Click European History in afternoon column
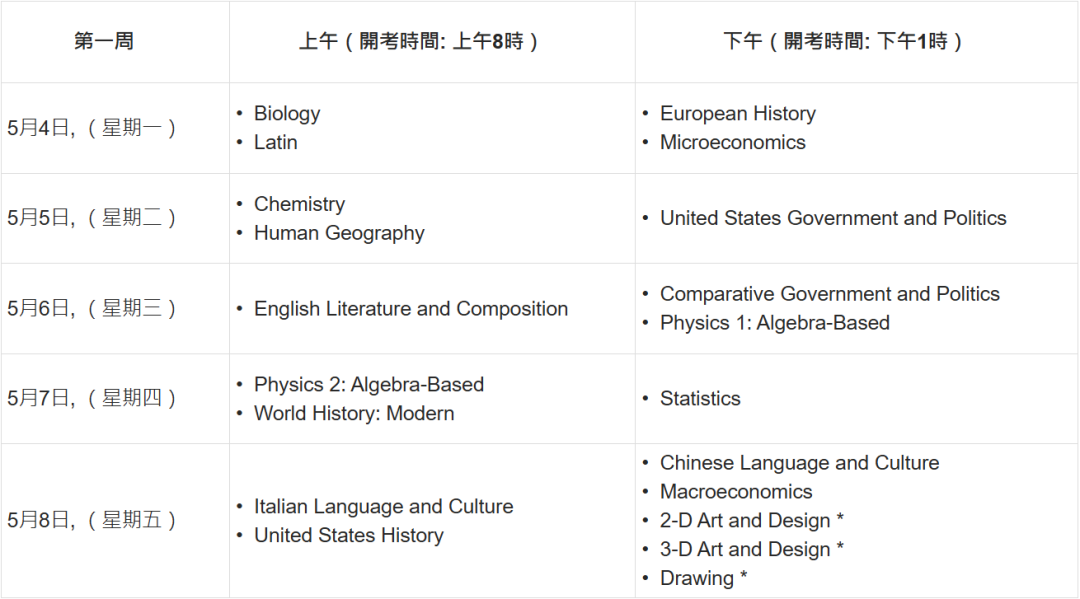Viewport: 1080px width, 599px height. point(737,114)
